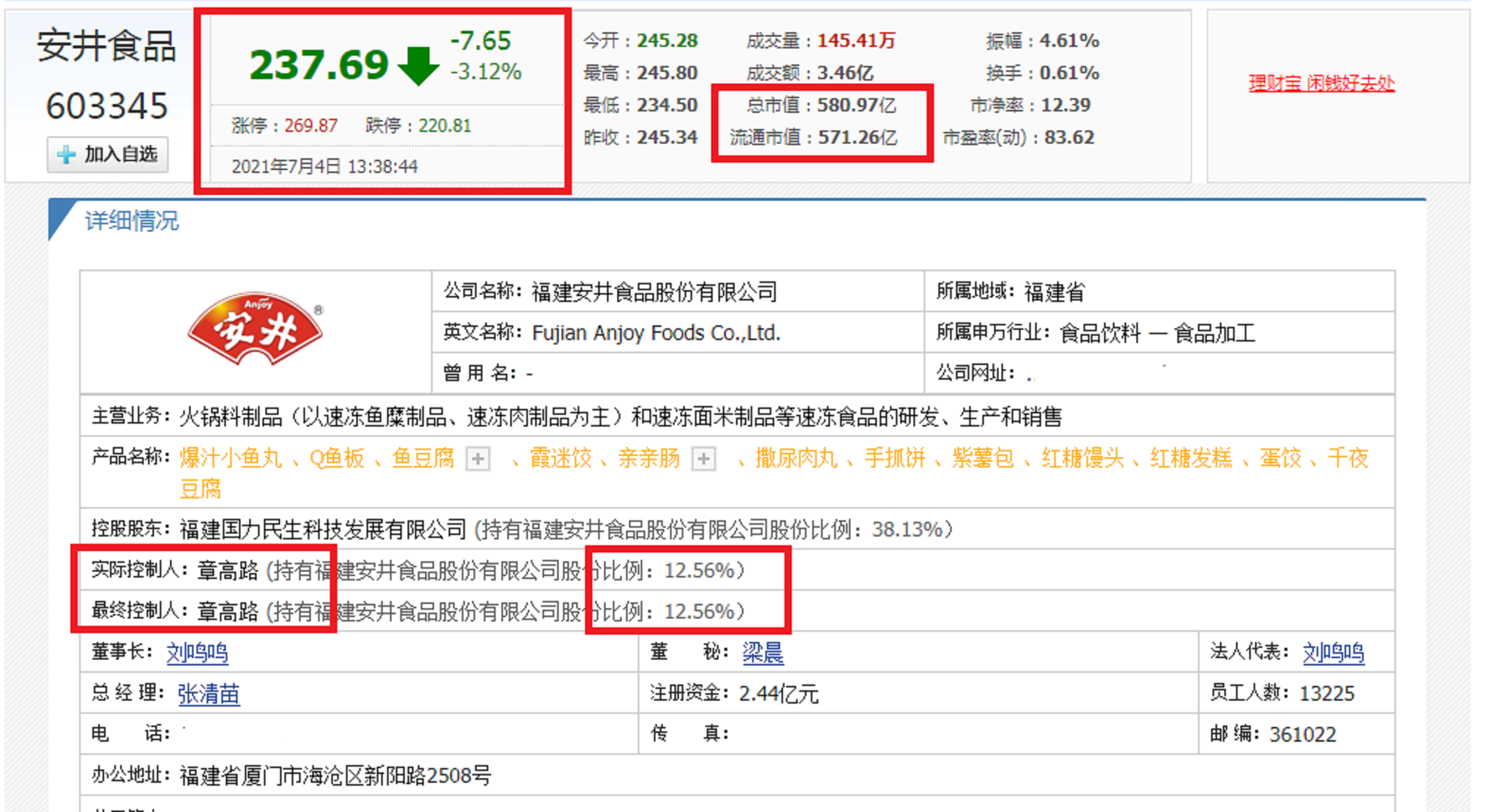Click the 跌停 value 220.81
The width and height of the screenshot is (1500, 812).
[445, 125]
